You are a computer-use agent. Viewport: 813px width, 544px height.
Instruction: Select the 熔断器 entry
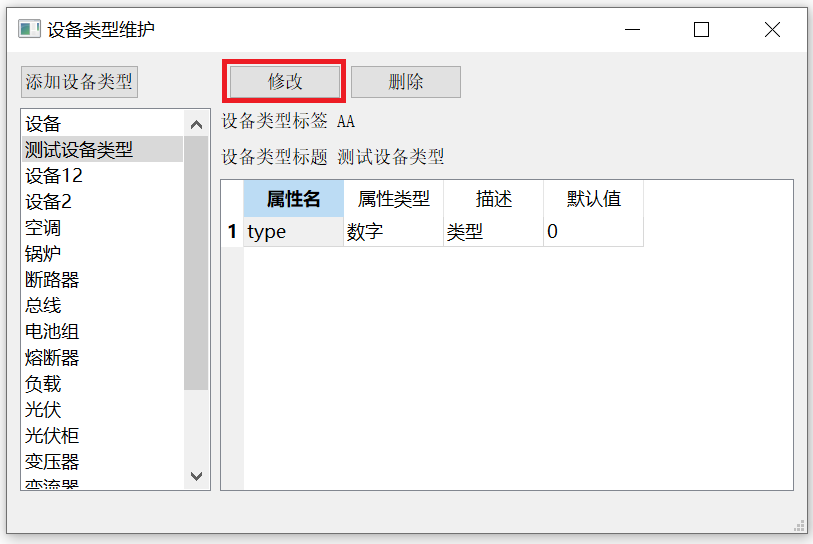(x=103, y=357)
